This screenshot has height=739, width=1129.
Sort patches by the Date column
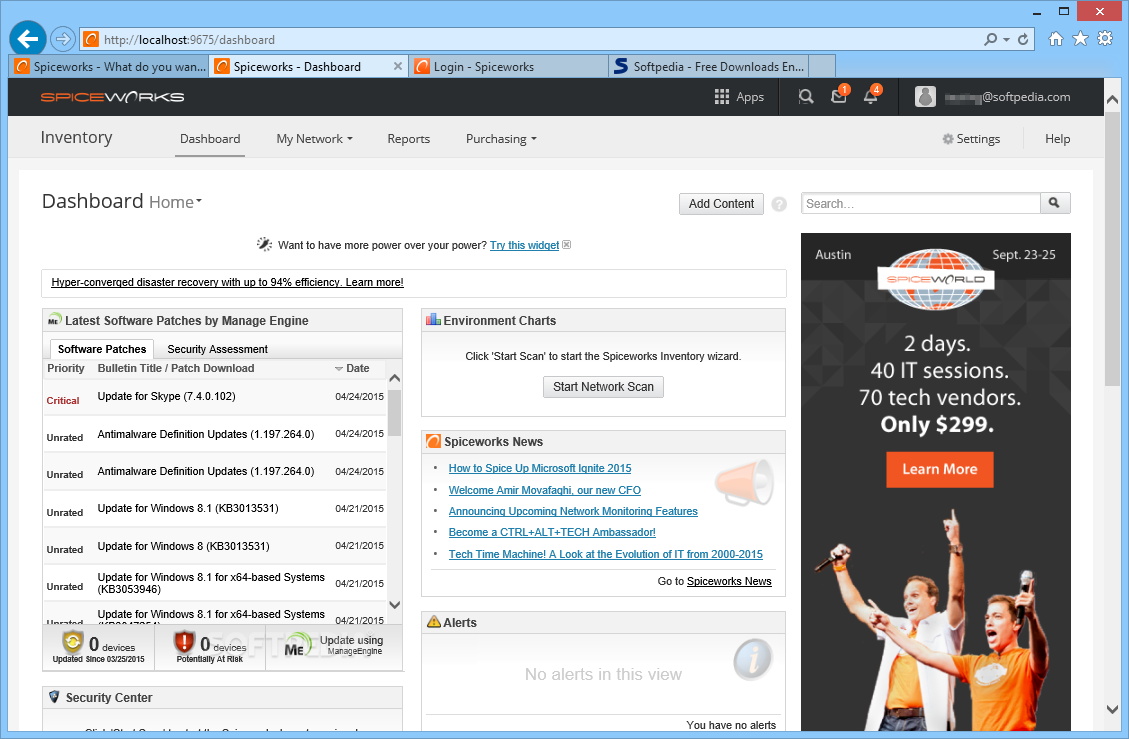pos(352,368)
